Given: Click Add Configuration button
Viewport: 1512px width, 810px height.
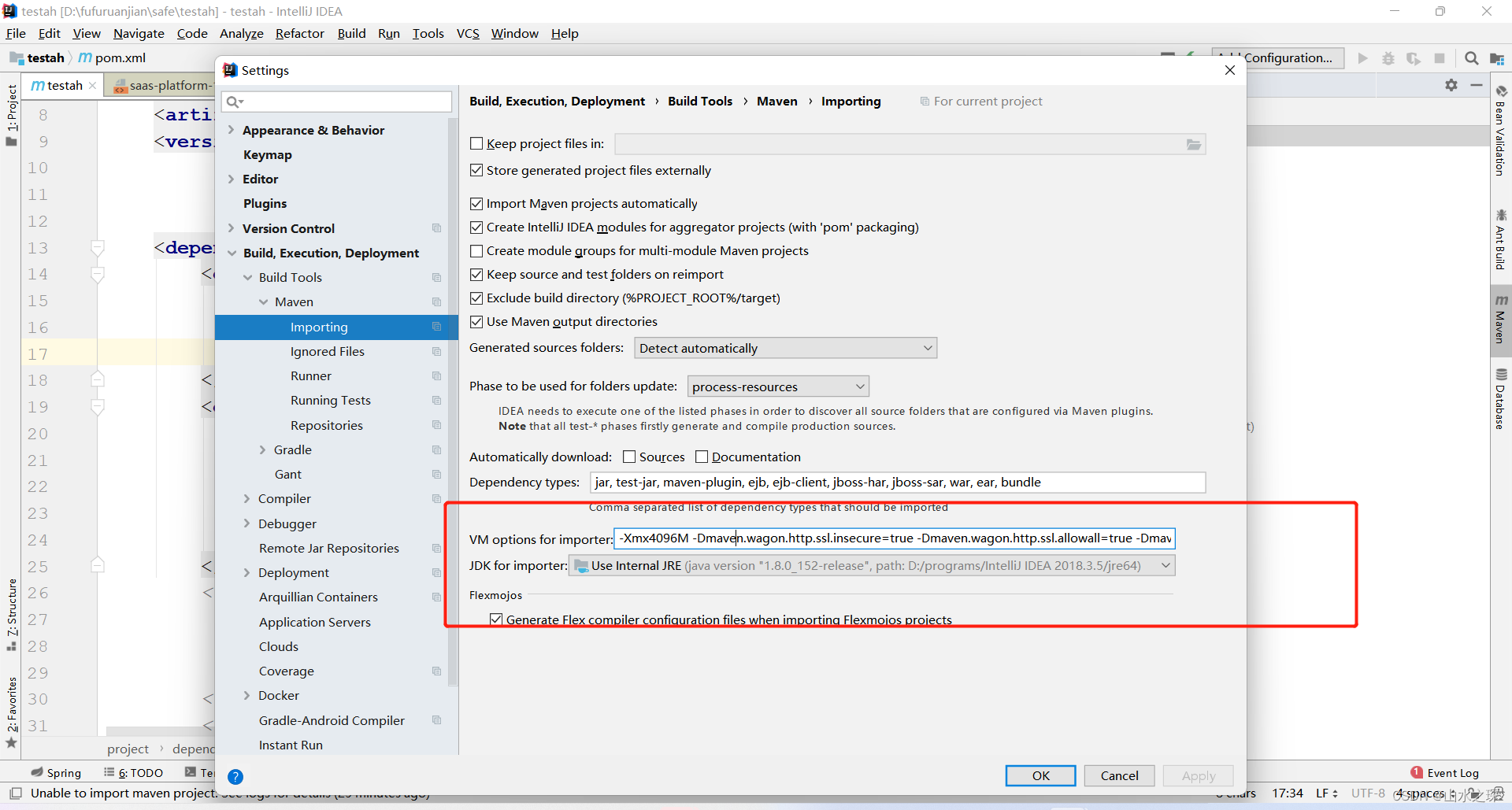Looking at the screenshot, I should [1277, 57].
